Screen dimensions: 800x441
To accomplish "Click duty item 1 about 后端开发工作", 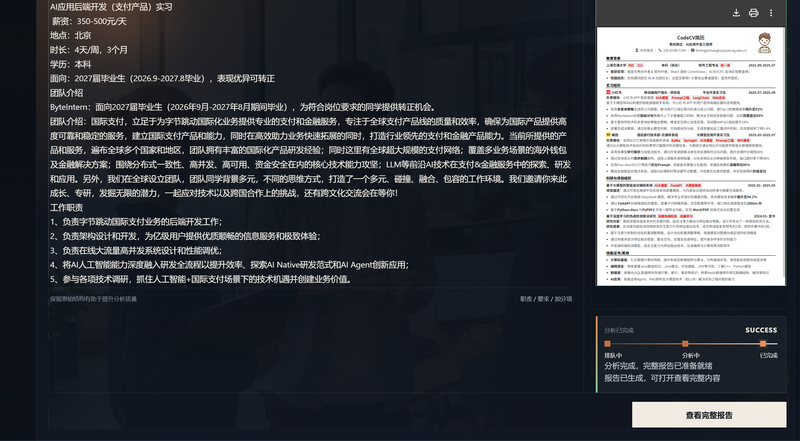I will (x=136, y=222).
